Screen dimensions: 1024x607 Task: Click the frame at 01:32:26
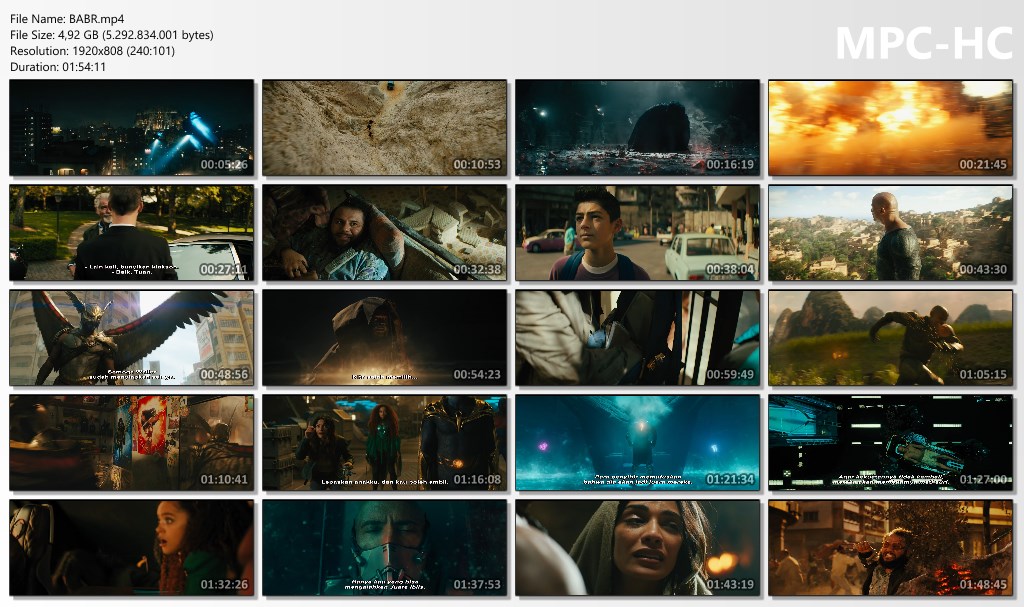[131, 548]
